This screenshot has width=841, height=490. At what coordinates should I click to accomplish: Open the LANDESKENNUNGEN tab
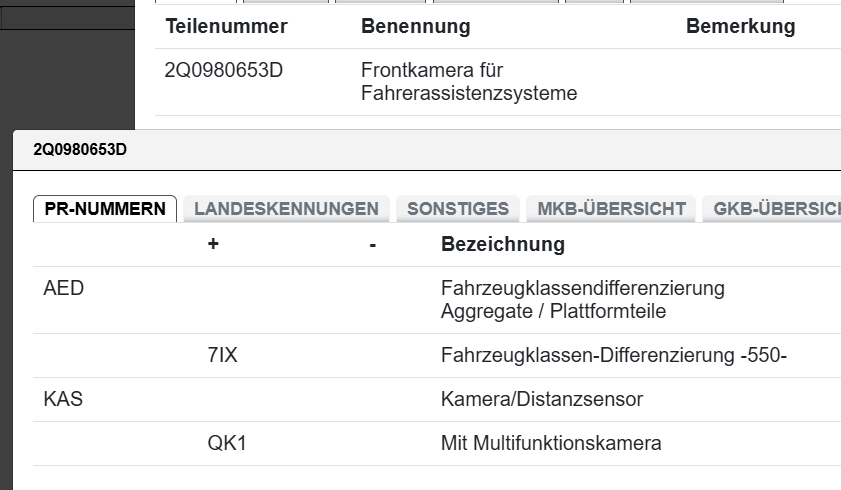pos(286,209)
